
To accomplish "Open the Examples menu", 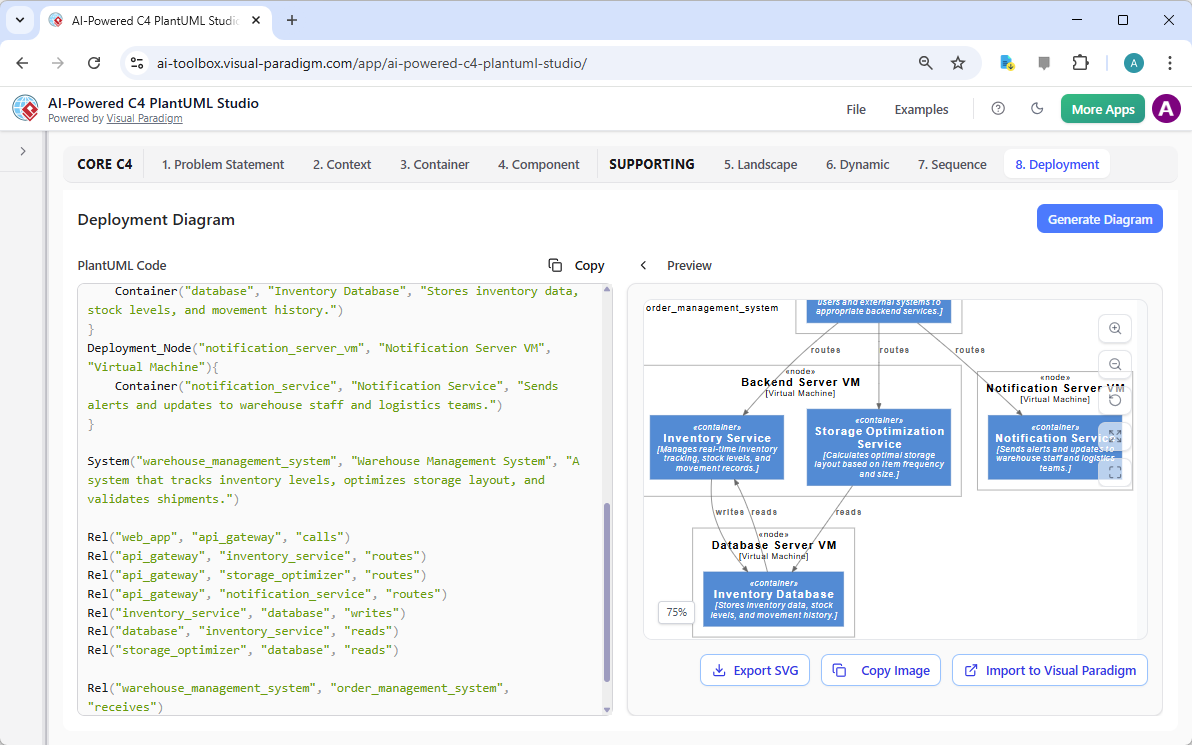I will pos(920,109).
